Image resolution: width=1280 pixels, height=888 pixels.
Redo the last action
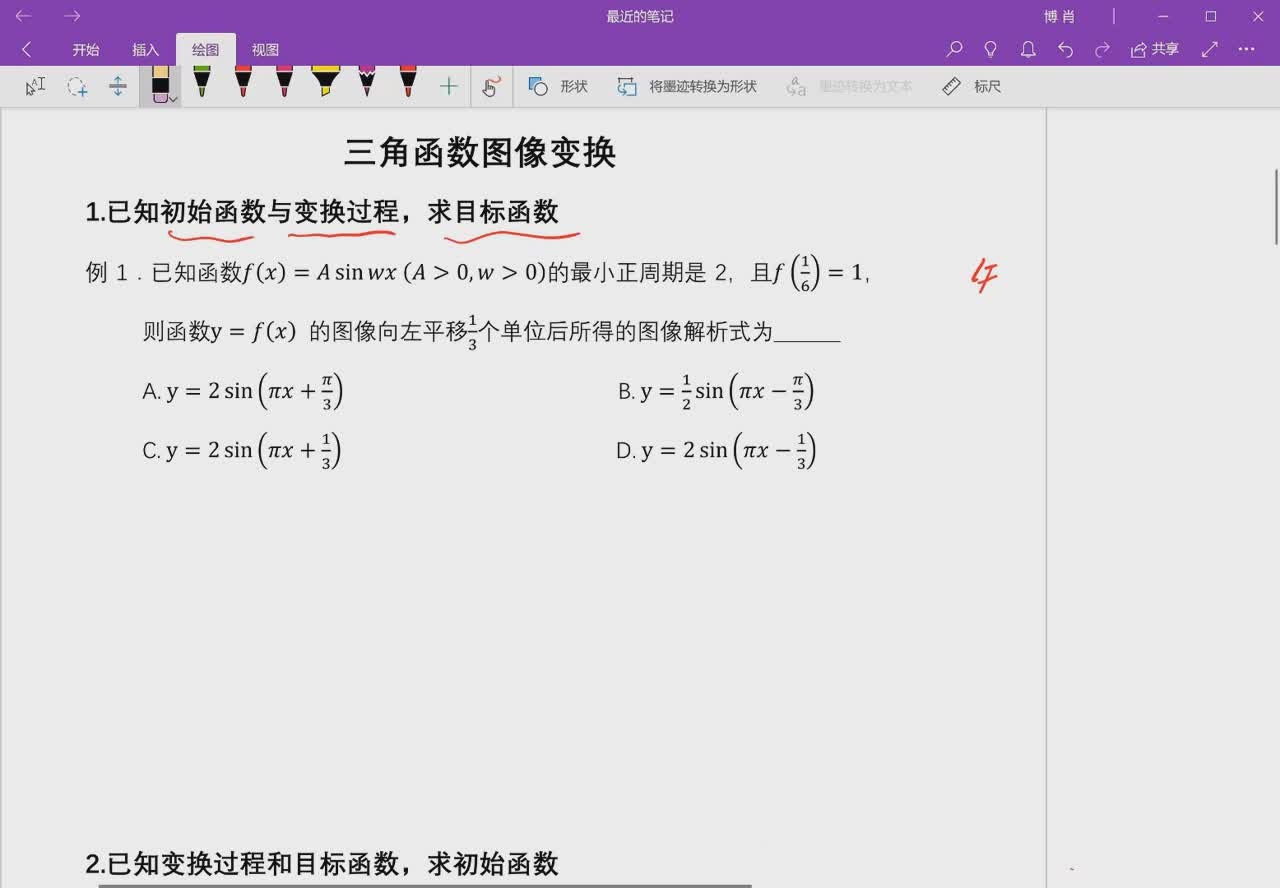(1102, 49)
